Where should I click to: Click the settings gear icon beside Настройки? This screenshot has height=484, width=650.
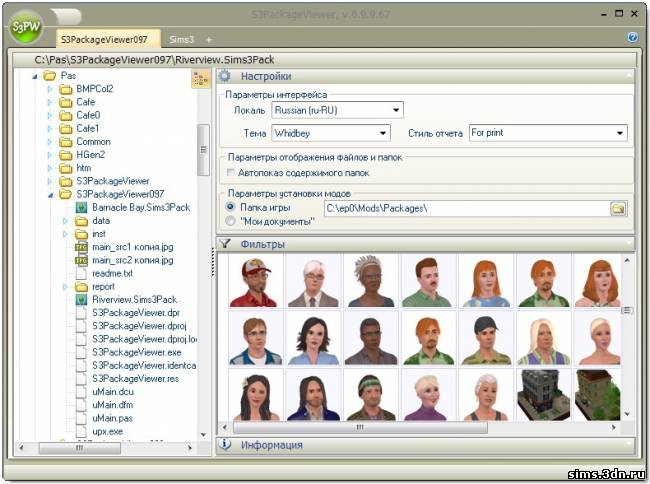(x=225, y=76)
